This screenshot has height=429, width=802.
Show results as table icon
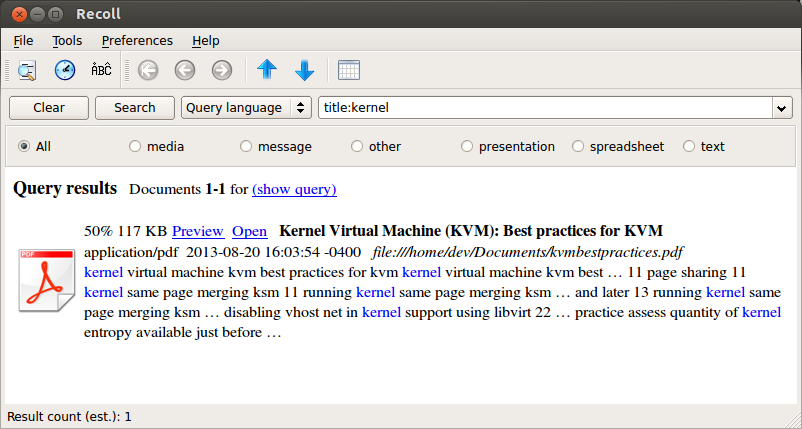tap(349, 70)
